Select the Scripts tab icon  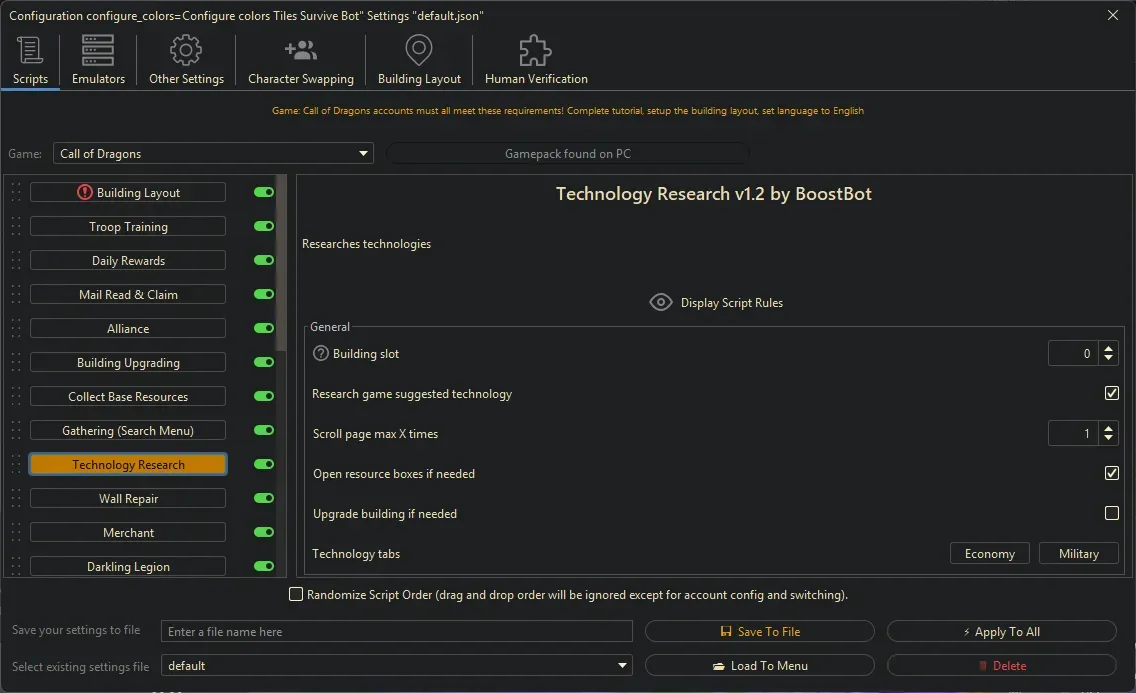tap(29, 49)
